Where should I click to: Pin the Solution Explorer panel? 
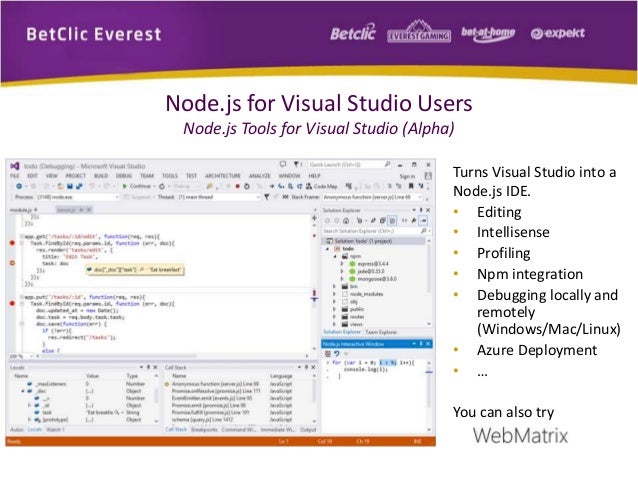click(x=421, y=210)
